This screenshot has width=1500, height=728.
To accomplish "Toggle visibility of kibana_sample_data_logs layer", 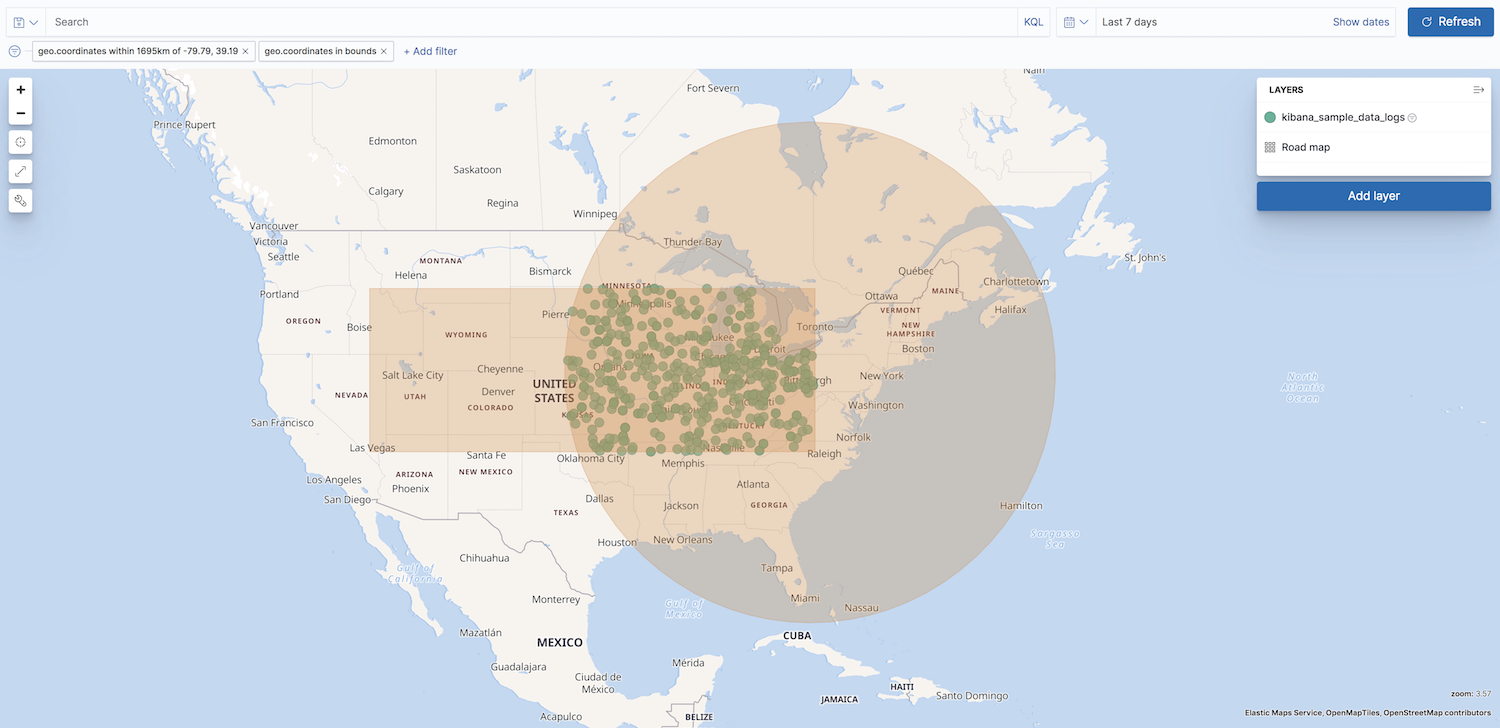I will [x=1412, y=117].
